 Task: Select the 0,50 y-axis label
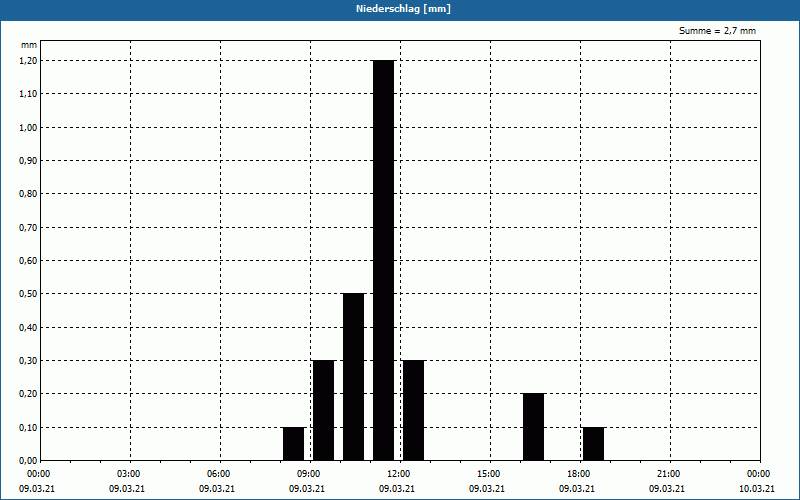[28, 294]
